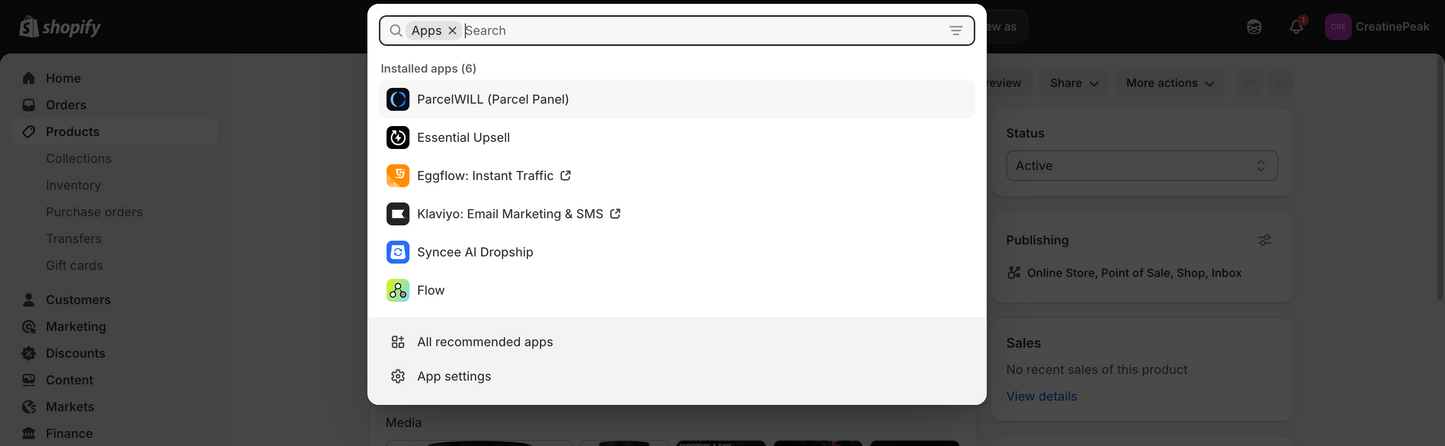Open the Essential Upsell app icon

click(398, 137)
